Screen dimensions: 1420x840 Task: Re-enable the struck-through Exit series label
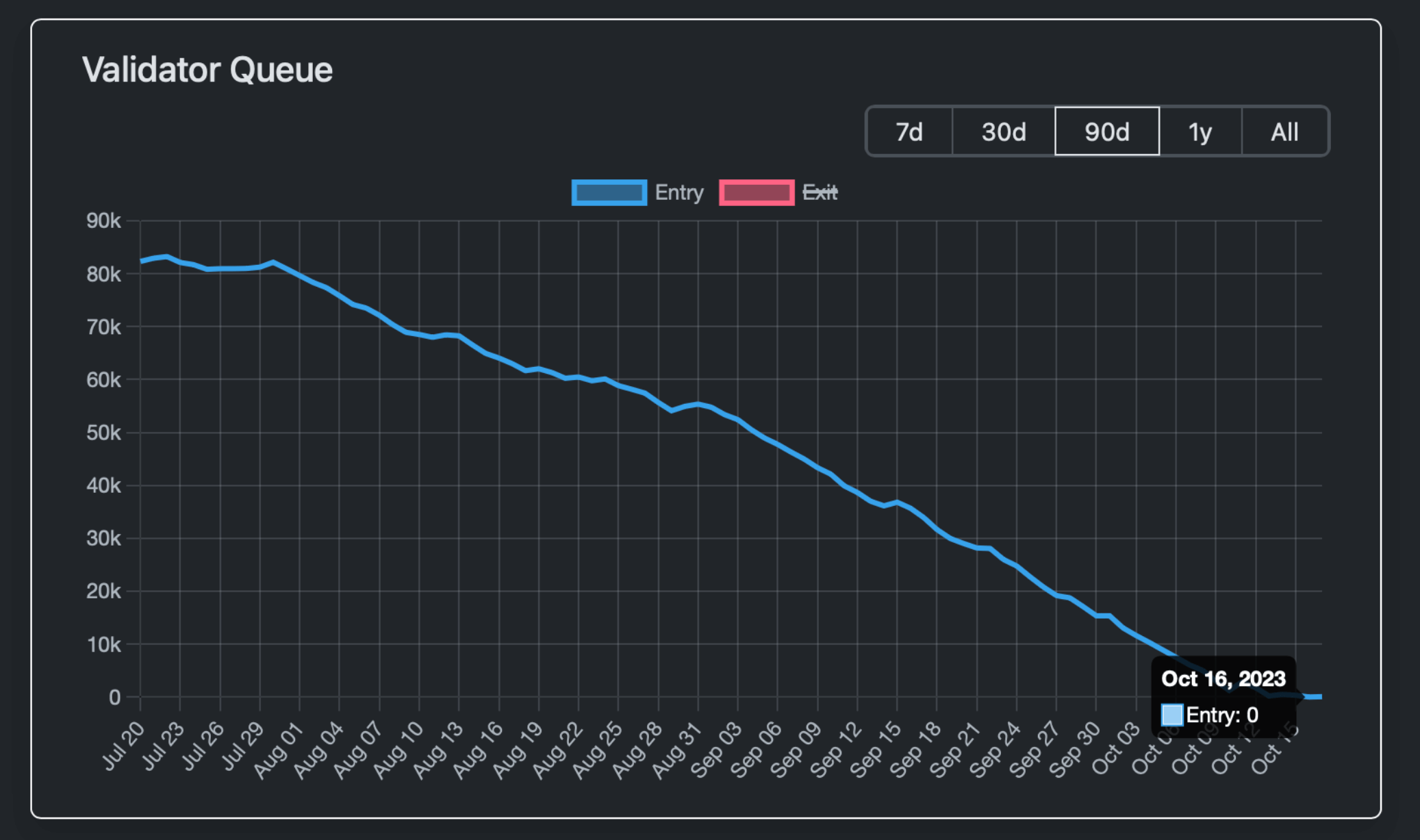(820, 192)
